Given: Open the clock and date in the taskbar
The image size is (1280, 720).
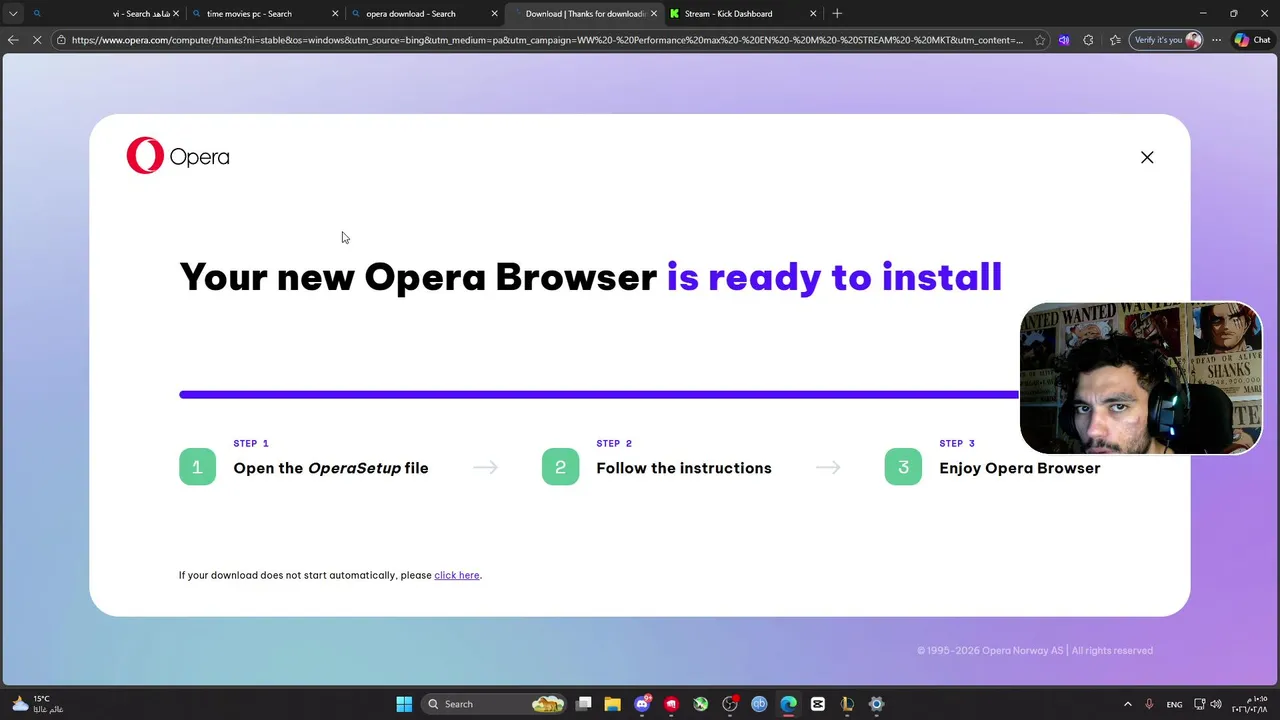Looking at the screenshot, I should click(1250, 704).
